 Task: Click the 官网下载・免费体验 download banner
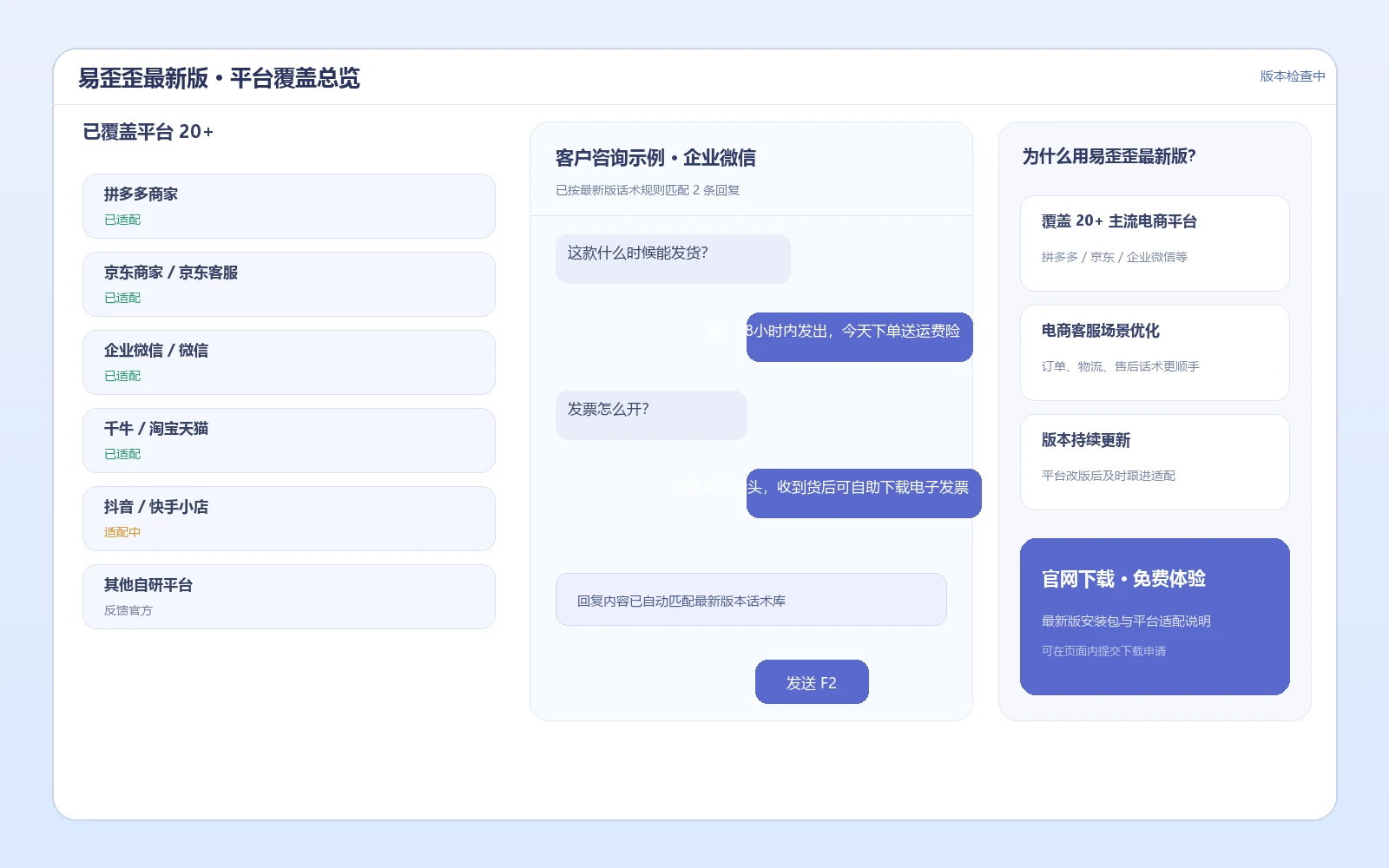pos(1155,616)
